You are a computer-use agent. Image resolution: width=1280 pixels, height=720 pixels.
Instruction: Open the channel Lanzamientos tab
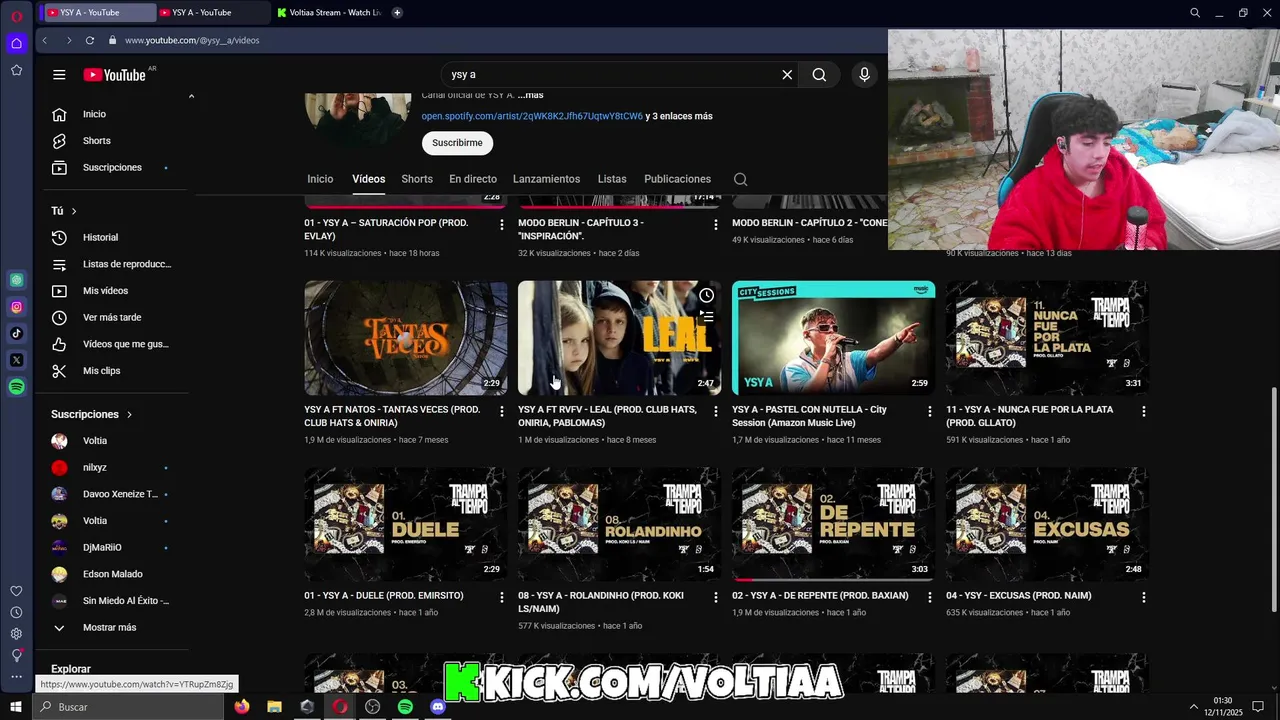[x=546, y=179]
